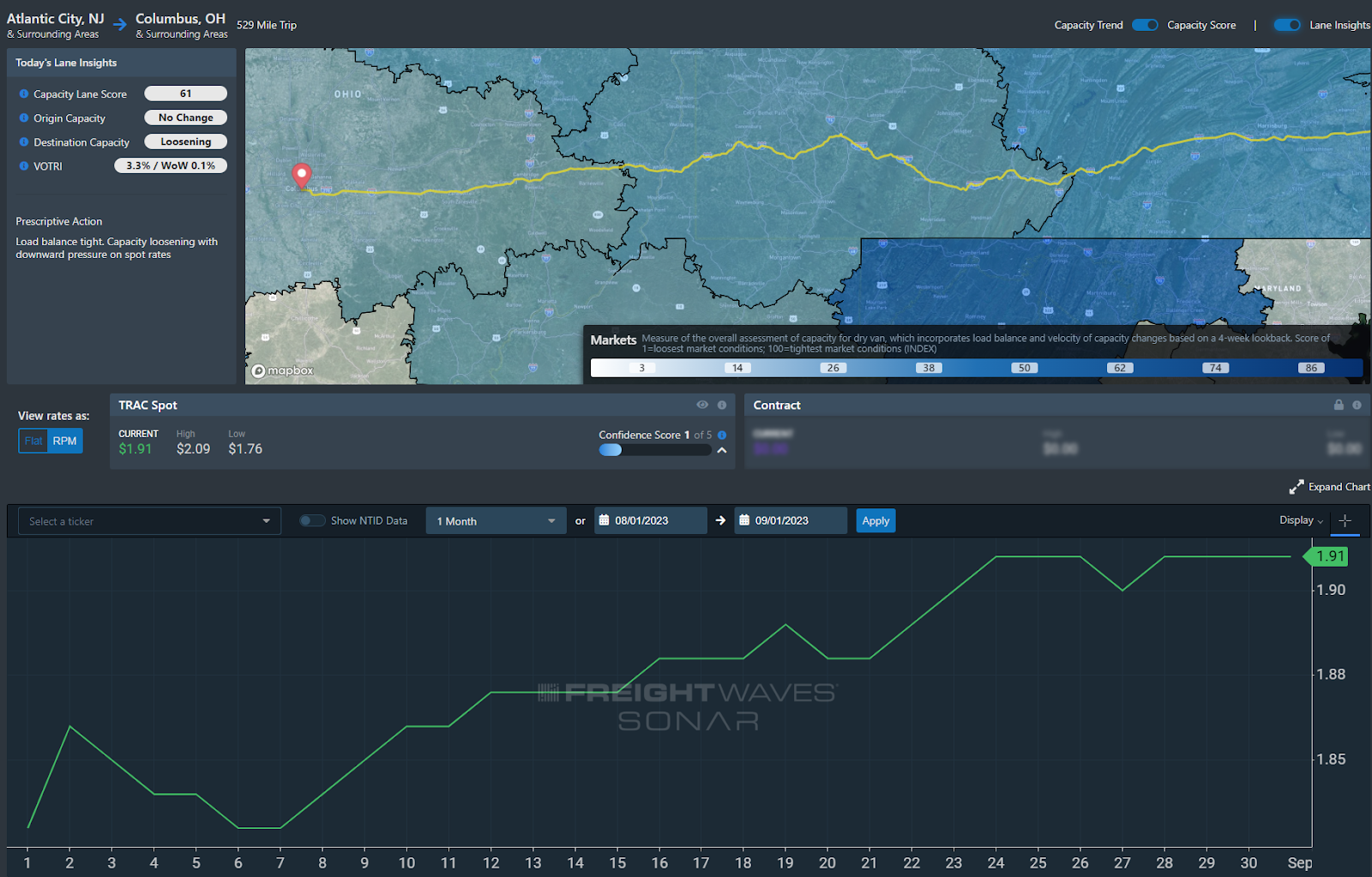1372x877 pixels.
Task: Click the High rate value $2.09
Action: (193, 449)
